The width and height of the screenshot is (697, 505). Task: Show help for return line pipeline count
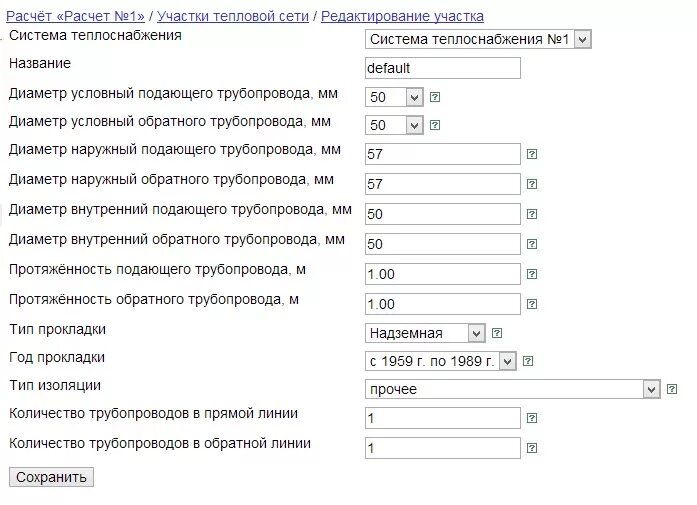532,448
